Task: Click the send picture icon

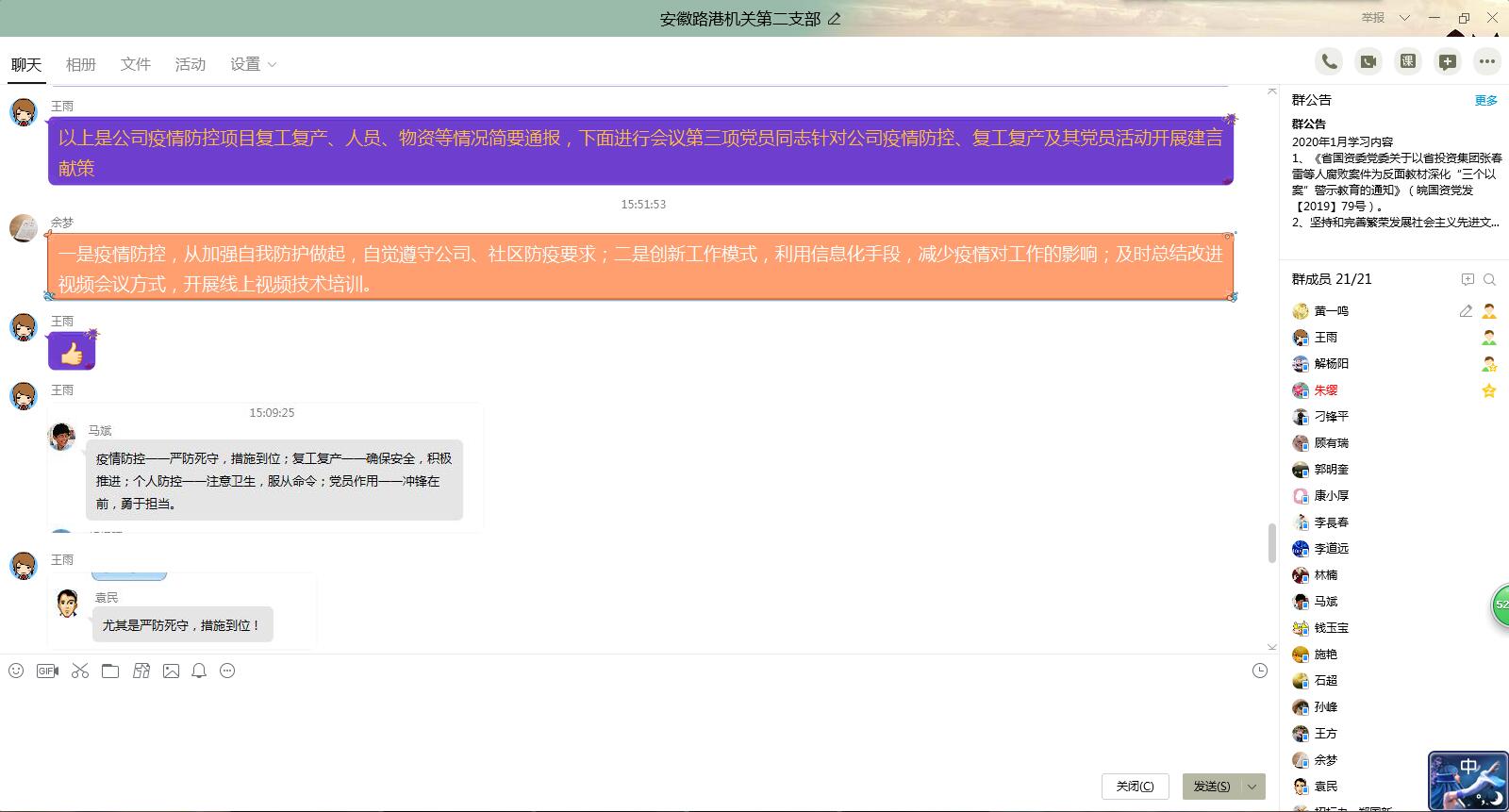Action: tap(171, 671)
